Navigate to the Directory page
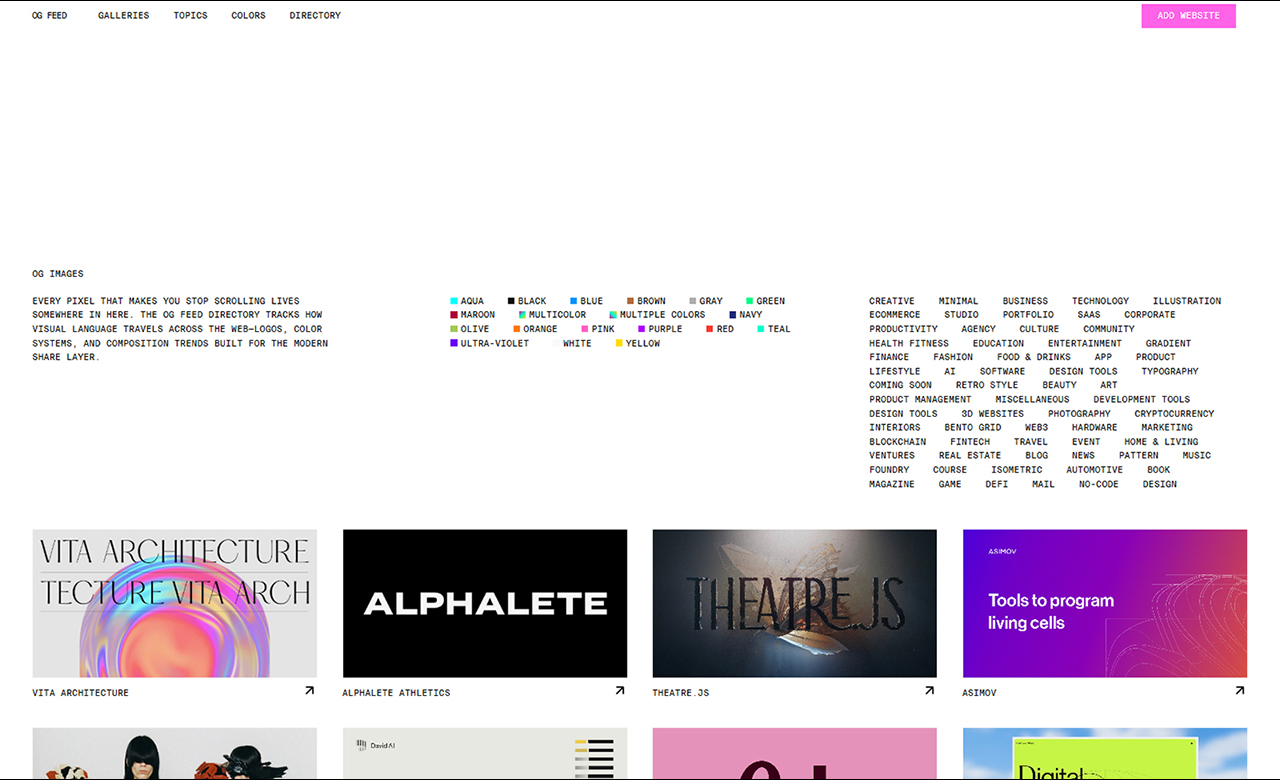Screen dimensions: 1280x780 point(315,16)
